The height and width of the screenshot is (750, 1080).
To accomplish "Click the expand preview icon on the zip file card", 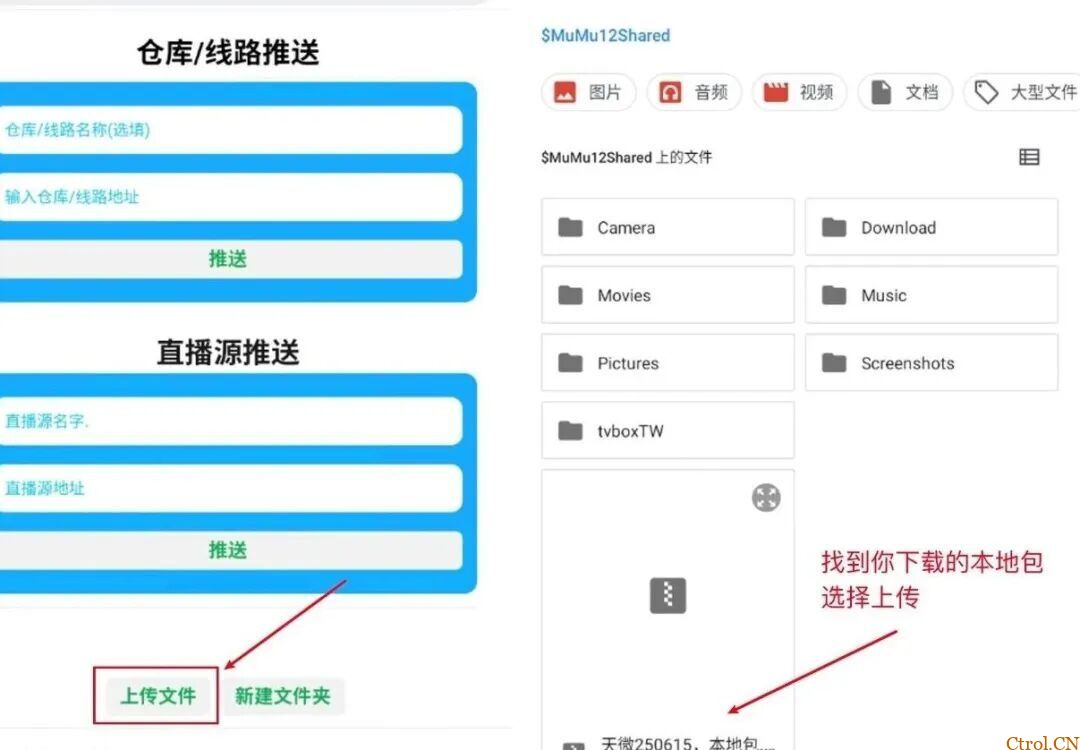I will (x=766, y=497).
